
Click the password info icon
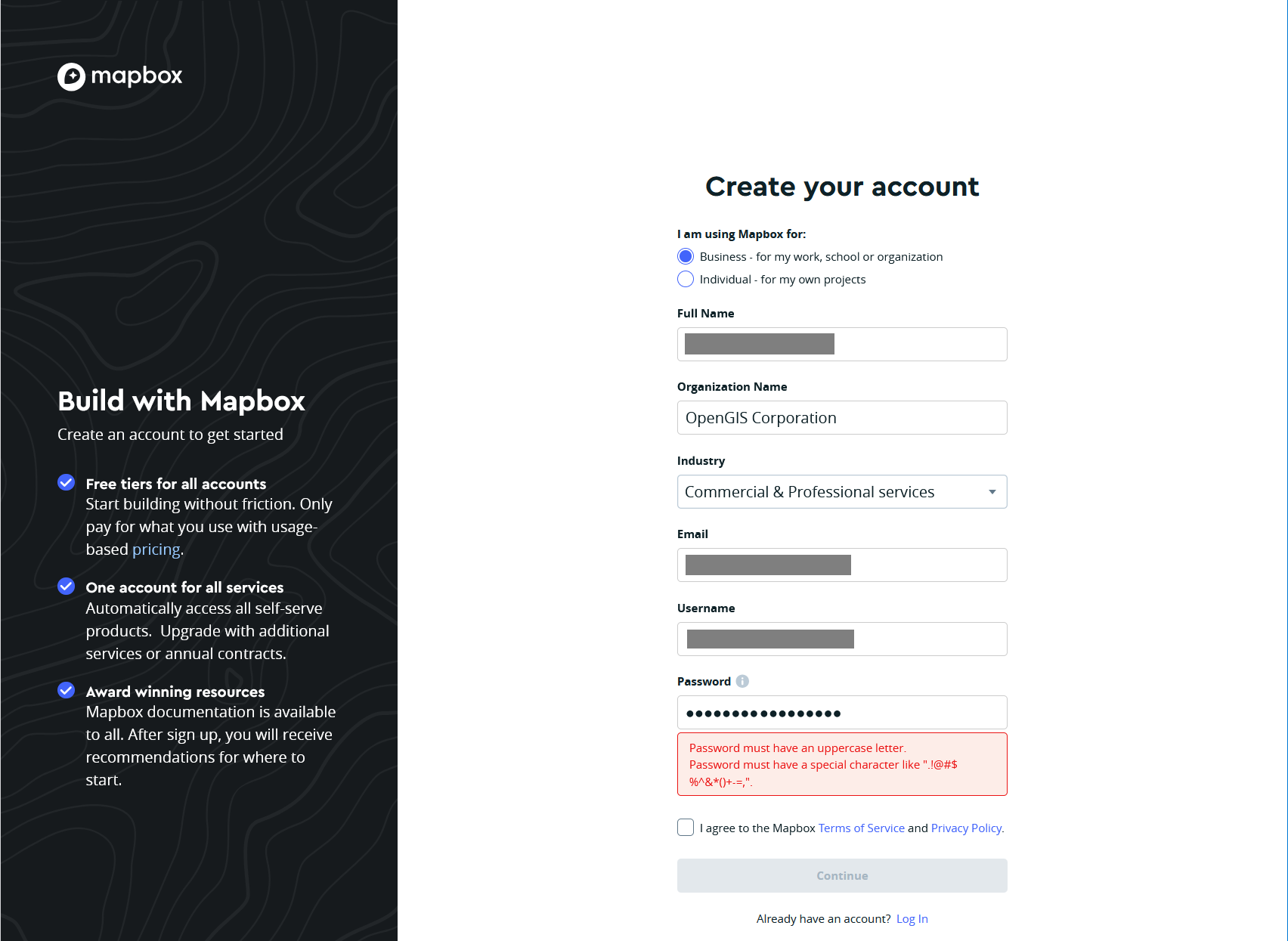(742, 681)
